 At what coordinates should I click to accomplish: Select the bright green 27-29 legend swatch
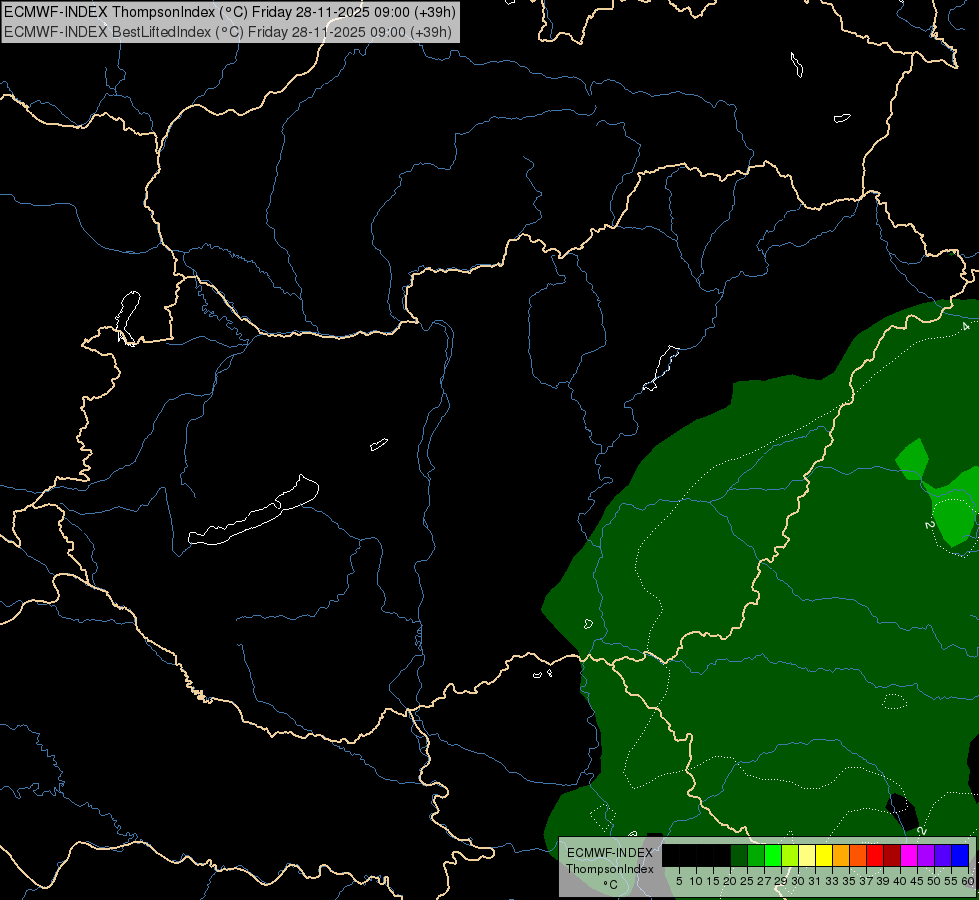[x=773, y=855]
